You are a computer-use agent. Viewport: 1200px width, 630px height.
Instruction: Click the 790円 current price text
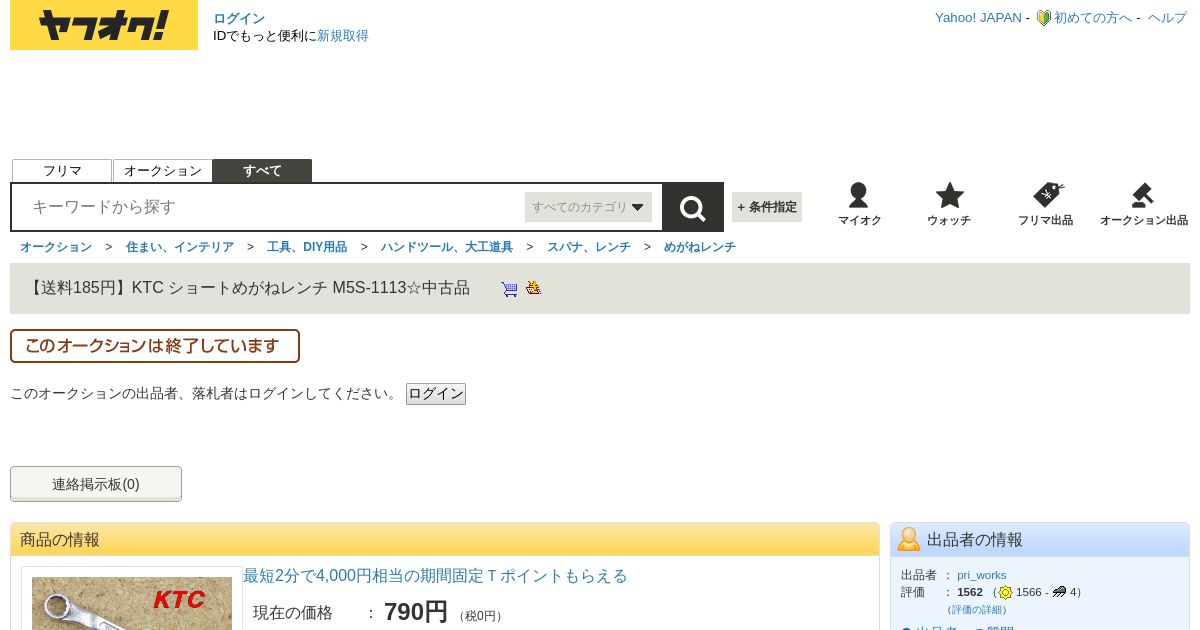[416, 612]
